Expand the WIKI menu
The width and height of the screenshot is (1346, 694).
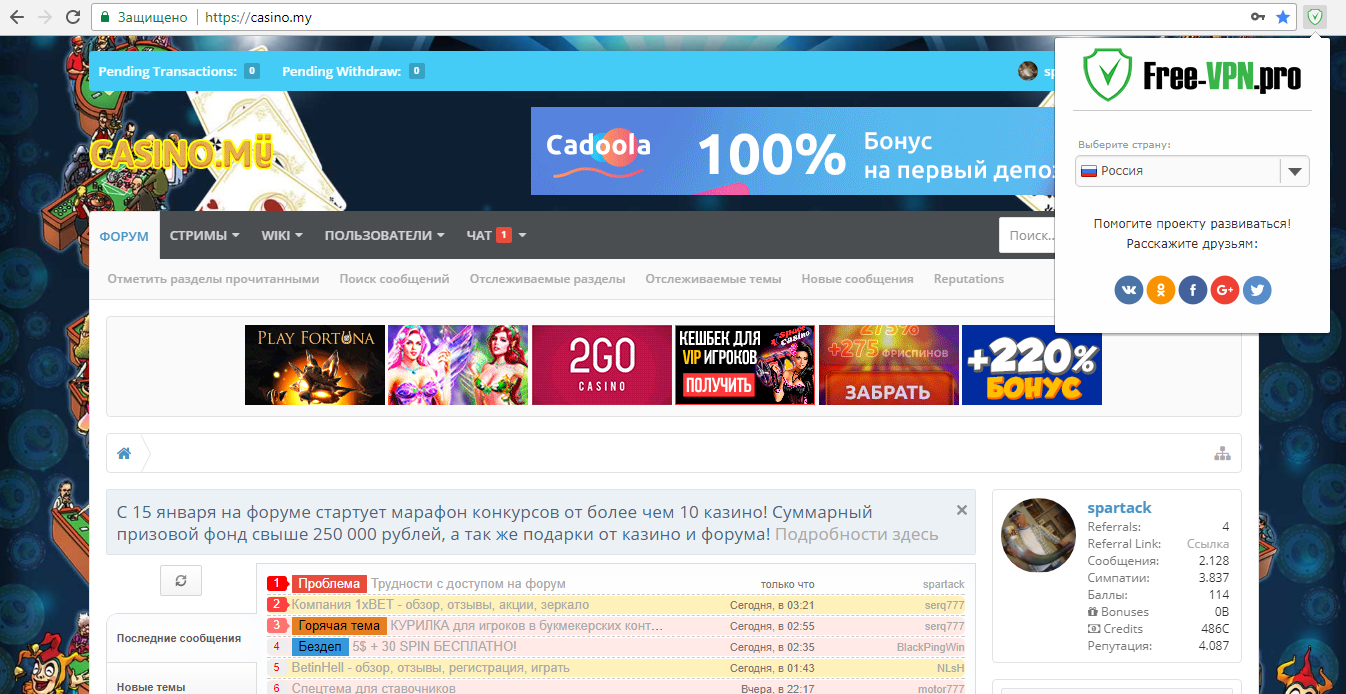coord(282,236)
